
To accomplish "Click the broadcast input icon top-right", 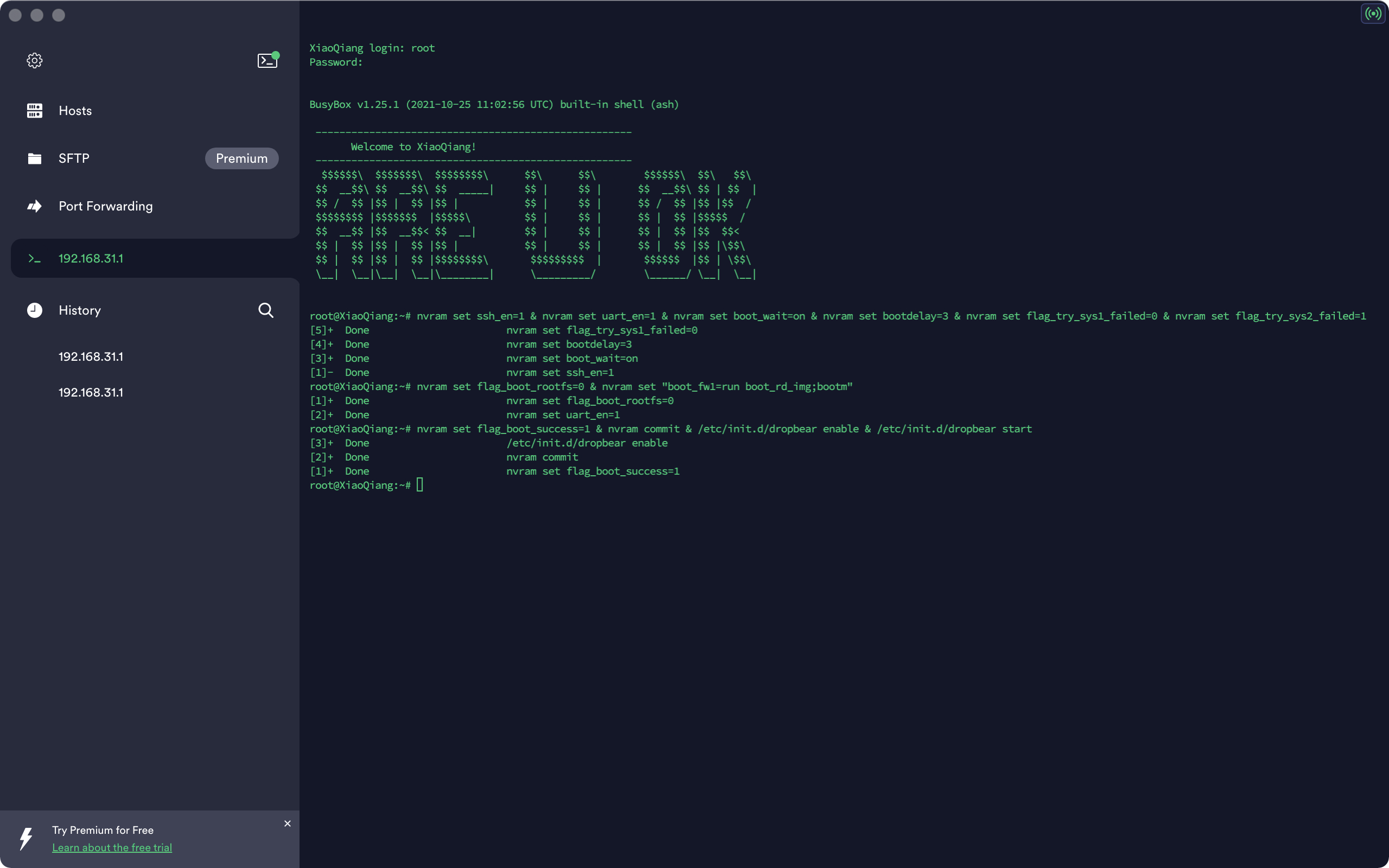I will pos(1373,14).
